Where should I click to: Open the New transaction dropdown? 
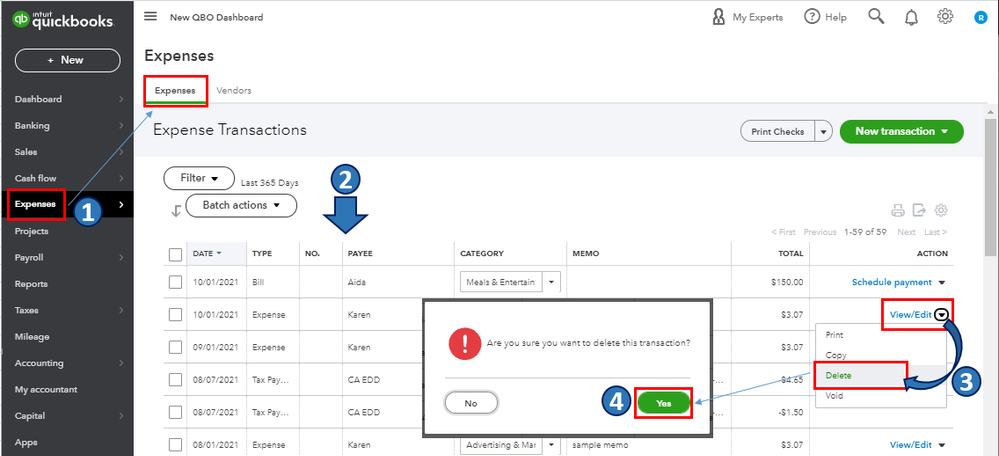pos(902,131)
